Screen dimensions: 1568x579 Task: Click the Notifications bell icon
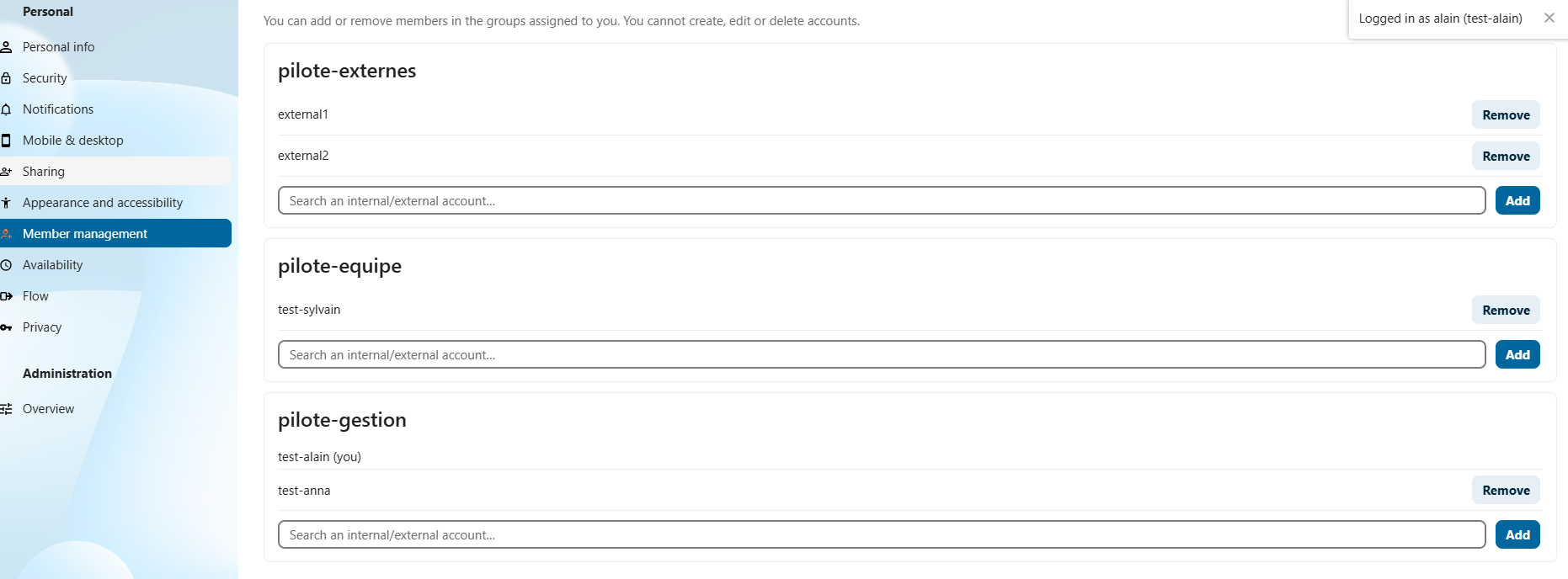click(x=6, y=109)
